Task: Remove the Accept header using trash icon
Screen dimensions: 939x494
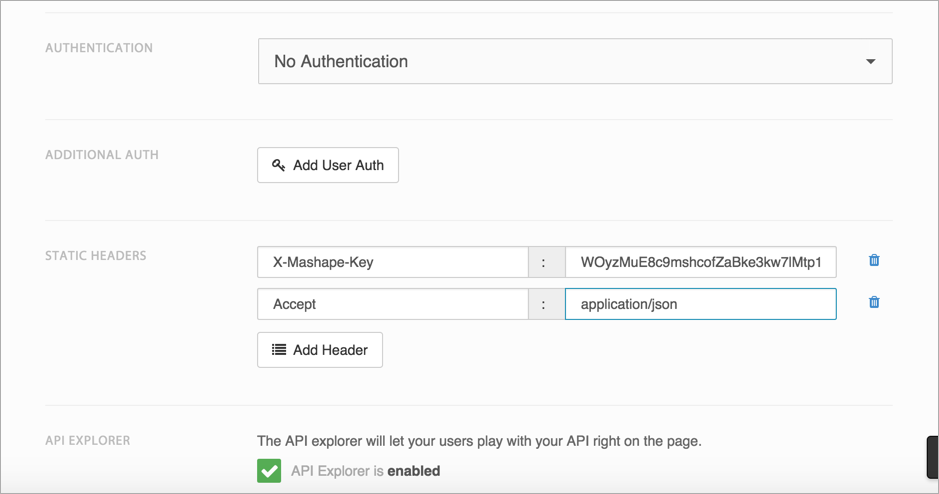Action: pyautogui.click(x=874, y=303)
